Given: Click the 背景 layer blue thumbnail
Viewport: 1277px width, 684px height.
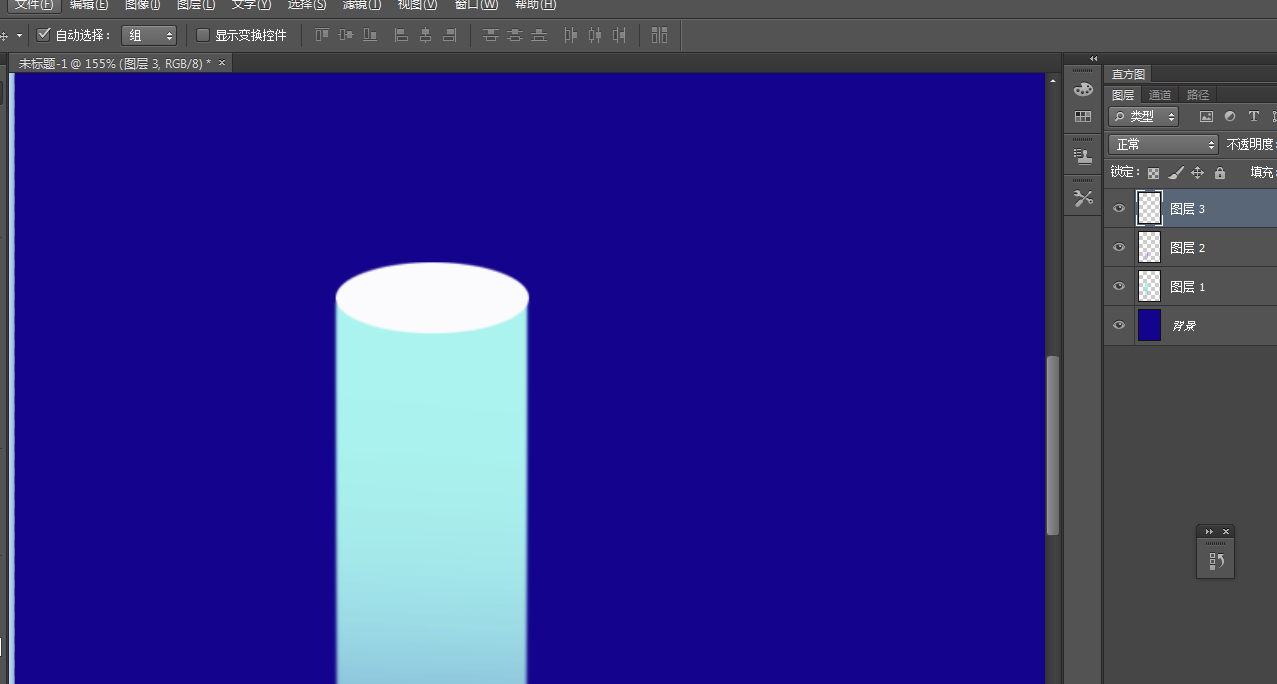Looking at the screenshot, I should 1149,325.
